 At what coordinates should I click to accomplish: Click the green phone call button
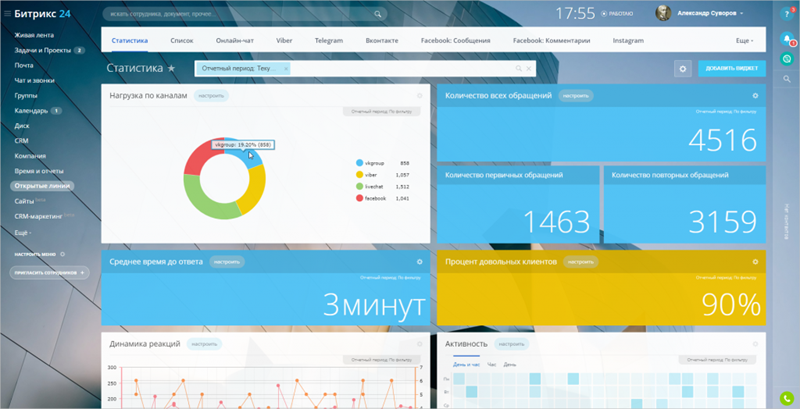pyautogui.click(x=787, y=398)
